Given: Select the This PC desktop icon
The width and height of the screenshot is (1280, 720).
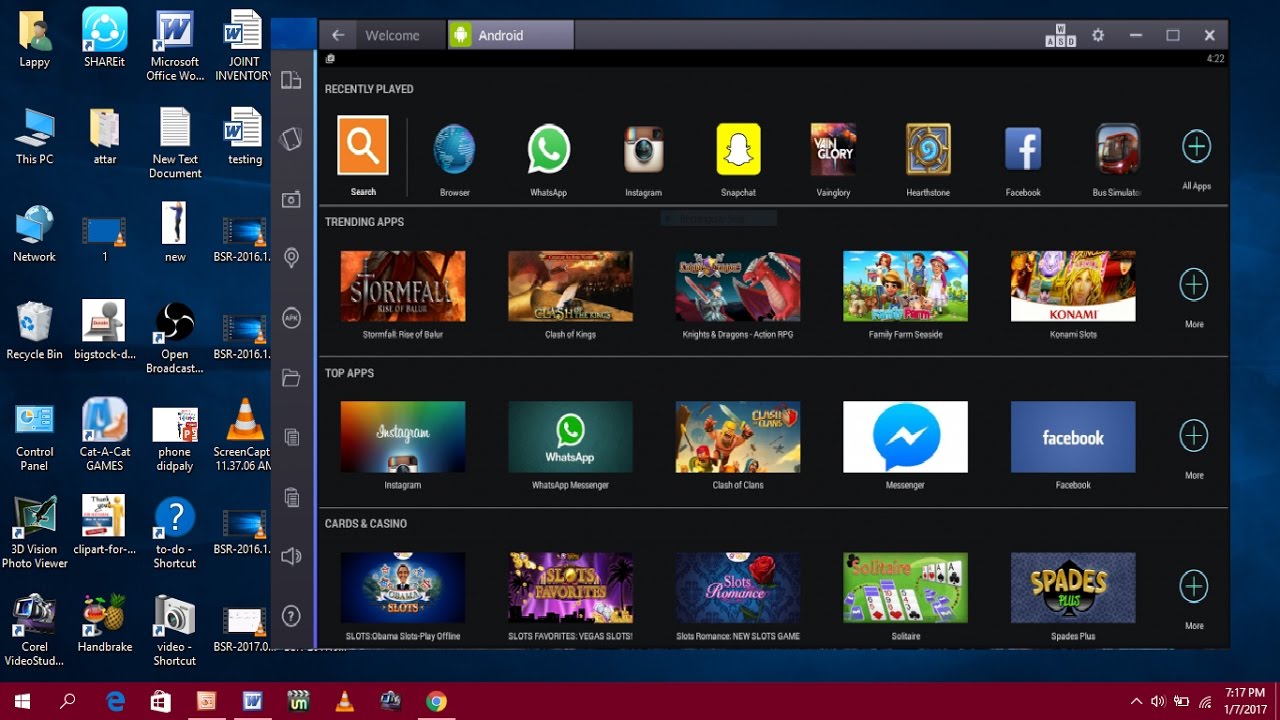Looking at the screenshot, I should click(35, 136).
